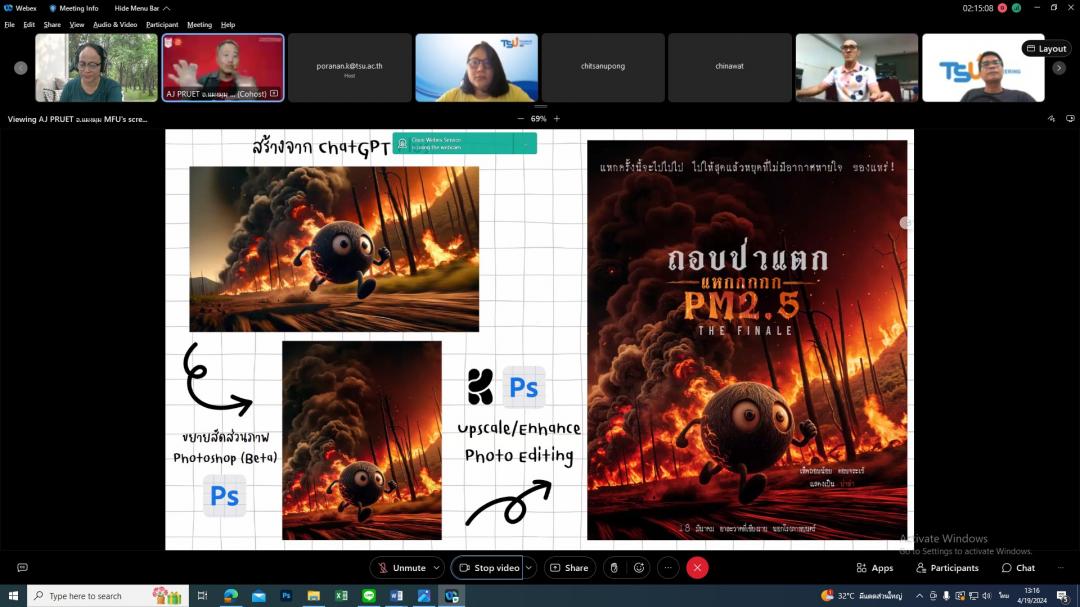Click Unmute microphone button
Viewport: 1080px width, 607px height.
(401, 568)
